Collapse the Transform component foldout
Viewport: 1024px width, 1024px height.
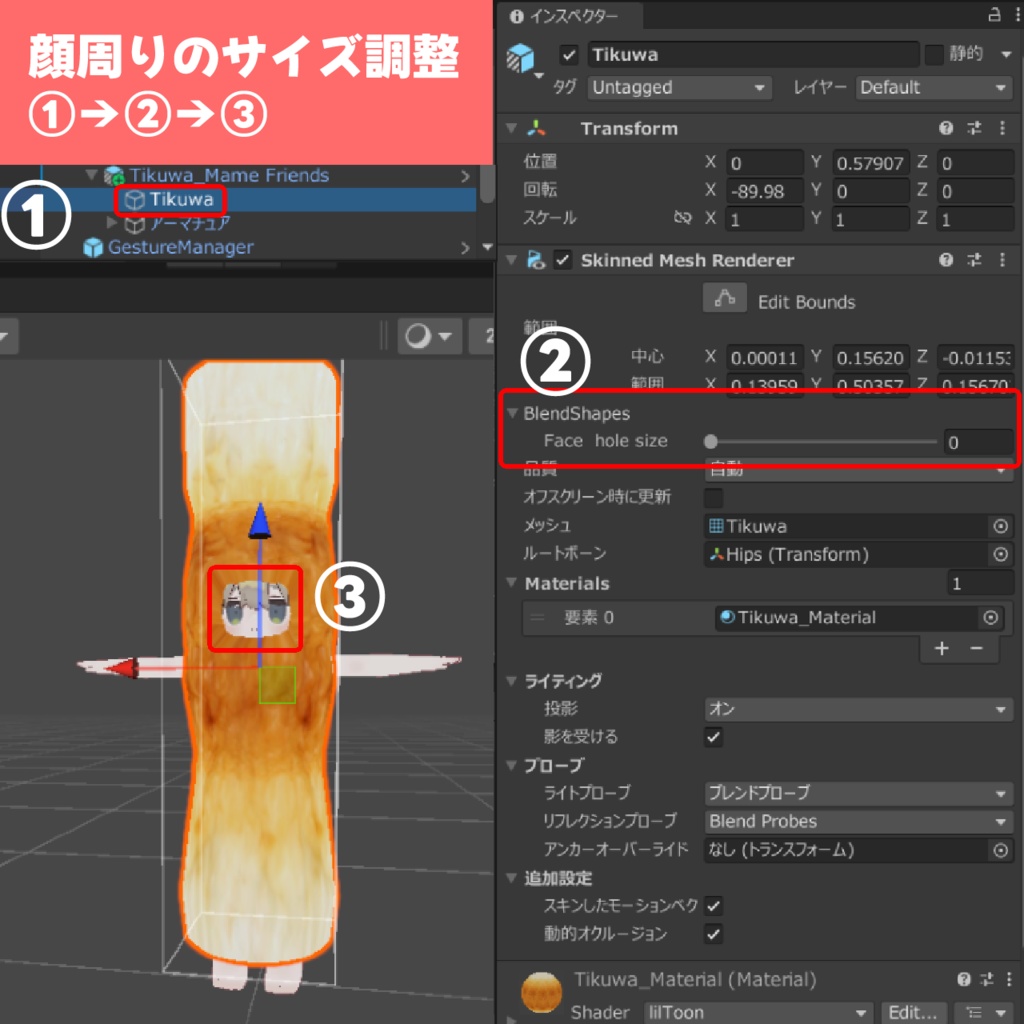(511, 128)
